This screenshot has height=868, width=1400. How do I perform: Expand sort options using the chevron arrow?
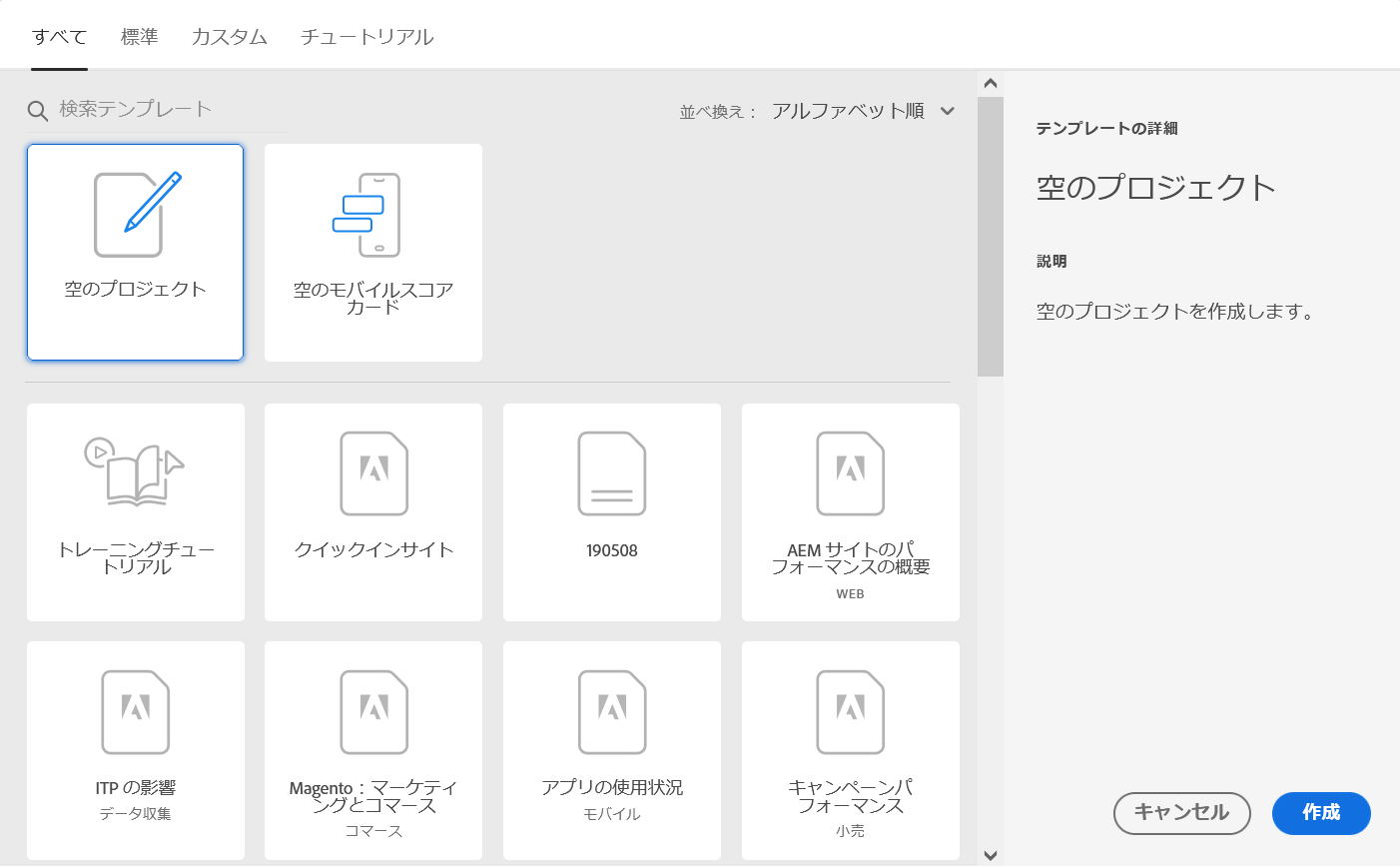pos(948,111)
